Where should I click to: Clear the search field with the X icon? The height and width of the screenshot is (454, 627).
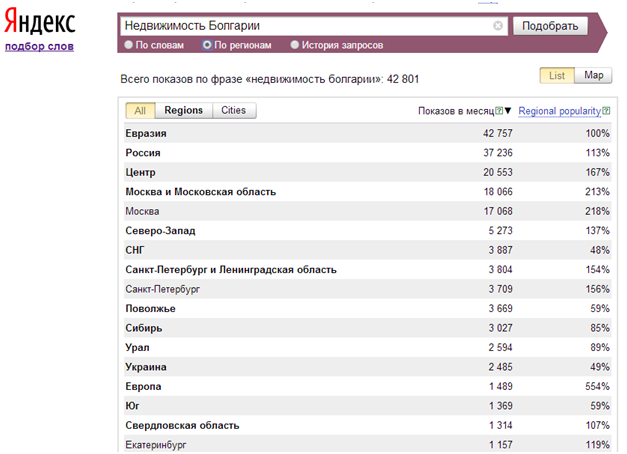point(498,26)
